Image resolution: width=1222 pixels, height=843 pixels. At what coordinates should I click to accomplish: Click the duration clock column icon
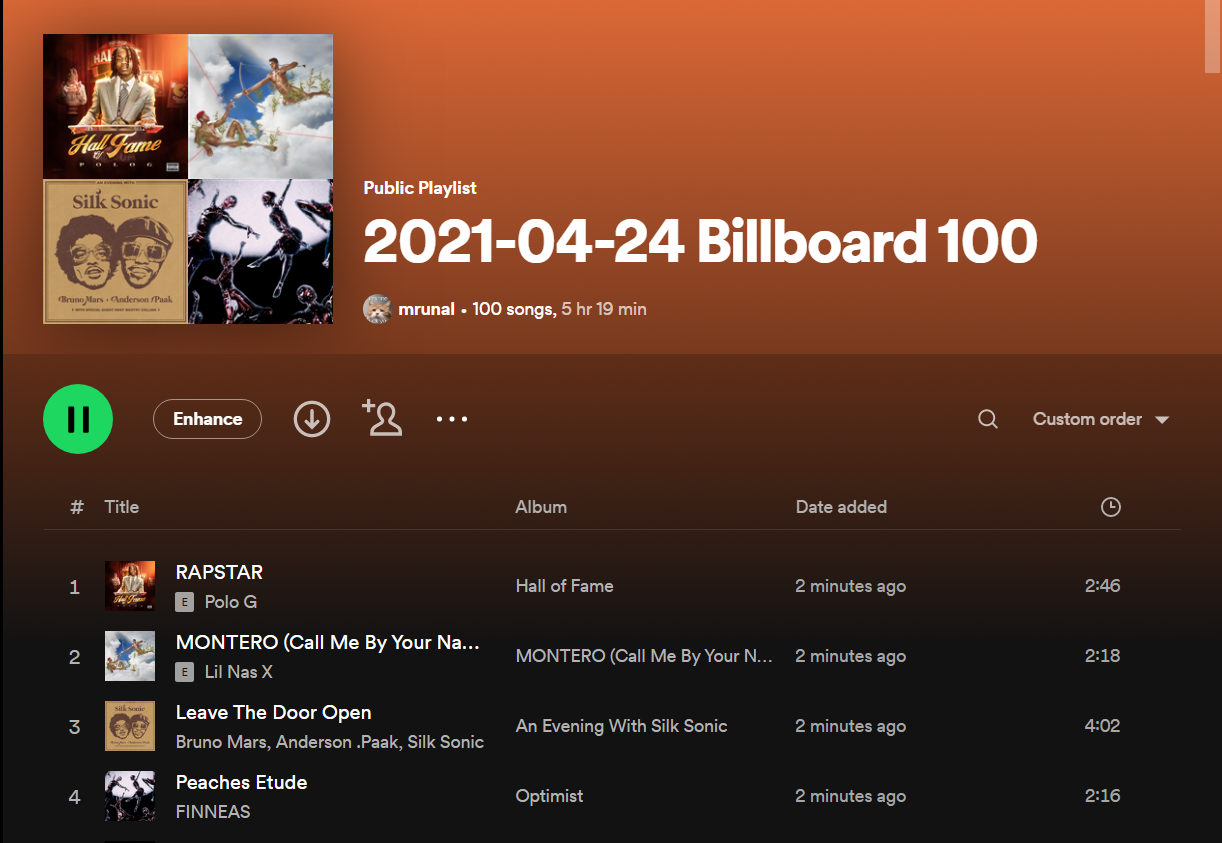click(1110, 507)
